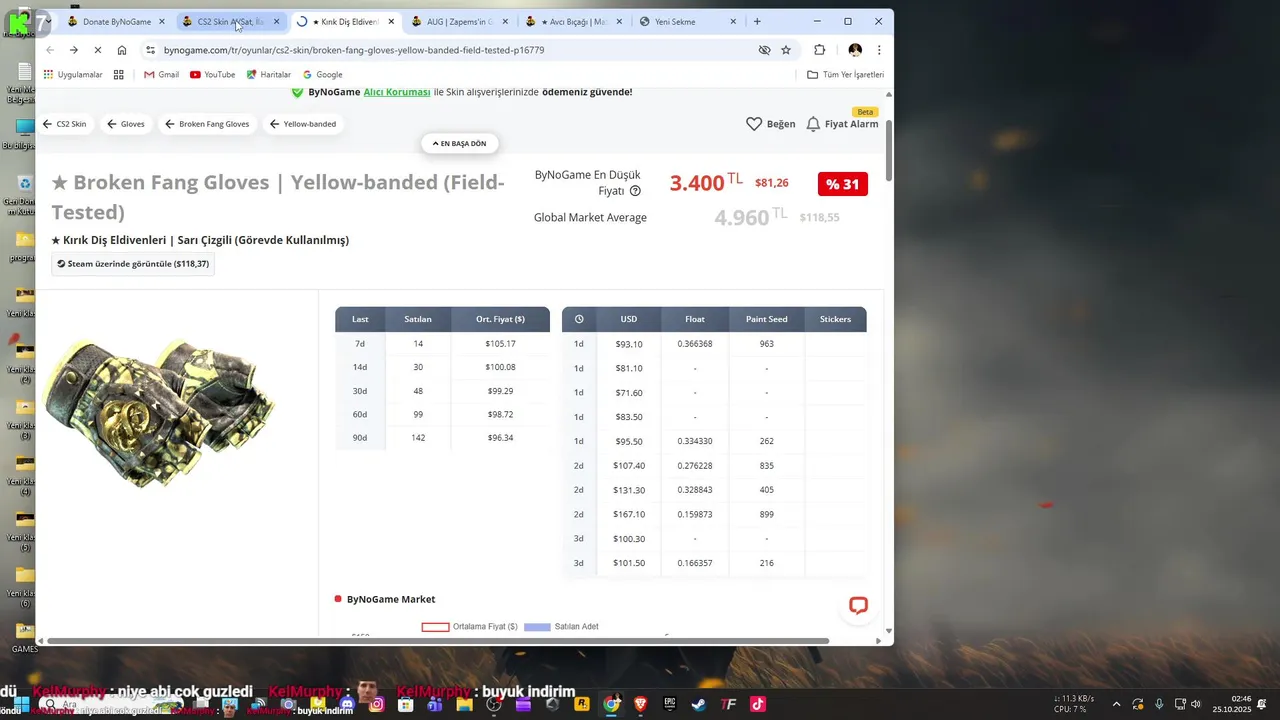Open Brave browser from the taskbar
1280x720 pixels.
click(x=640, y=704)
